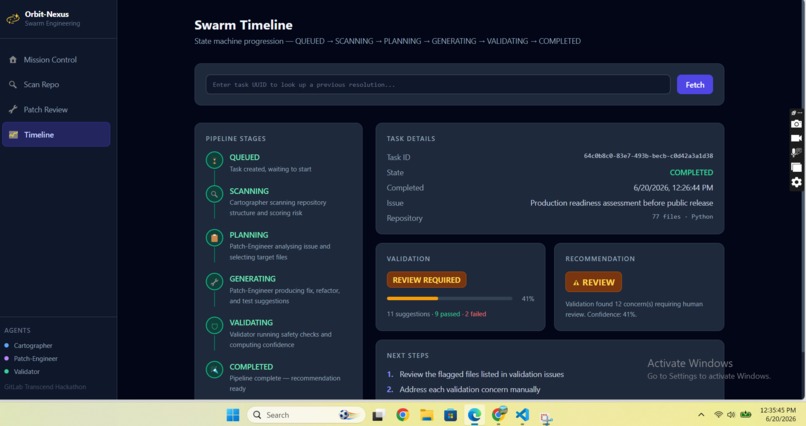Viewport: 806px width, 426px height.
Task: Click the volume speaker tray icon
Action: pyautogui.click(x=731, y=415)
